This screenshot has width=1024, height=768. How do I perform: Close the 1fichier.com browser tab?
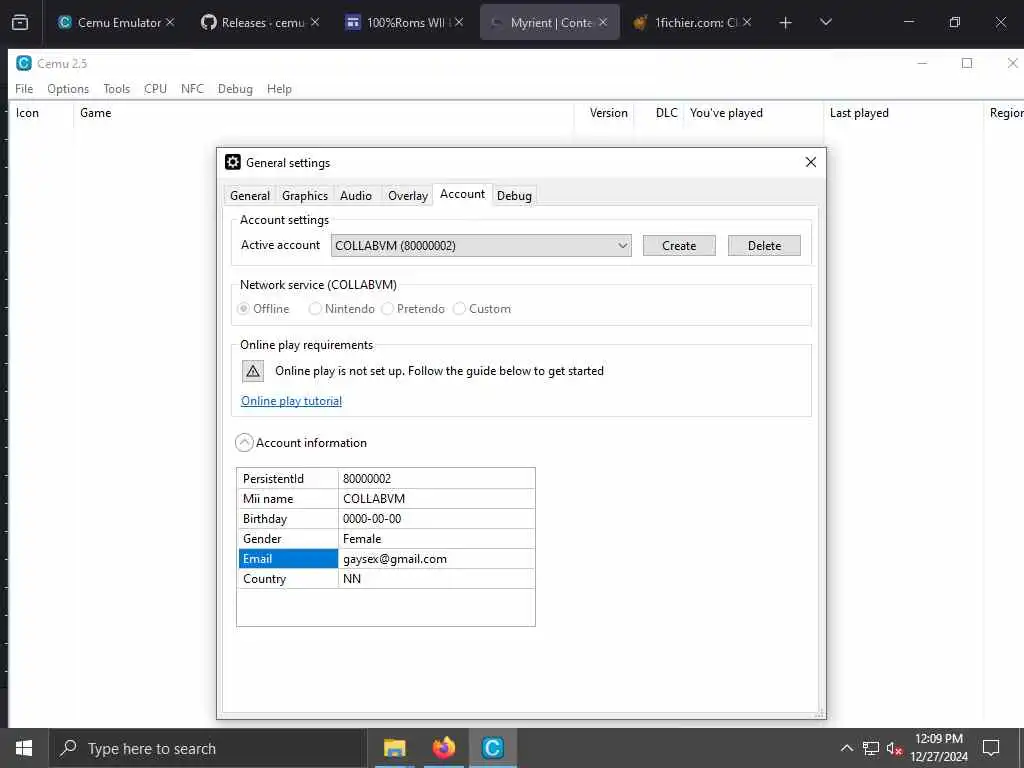pyautogui.click(x=746, y=22)
